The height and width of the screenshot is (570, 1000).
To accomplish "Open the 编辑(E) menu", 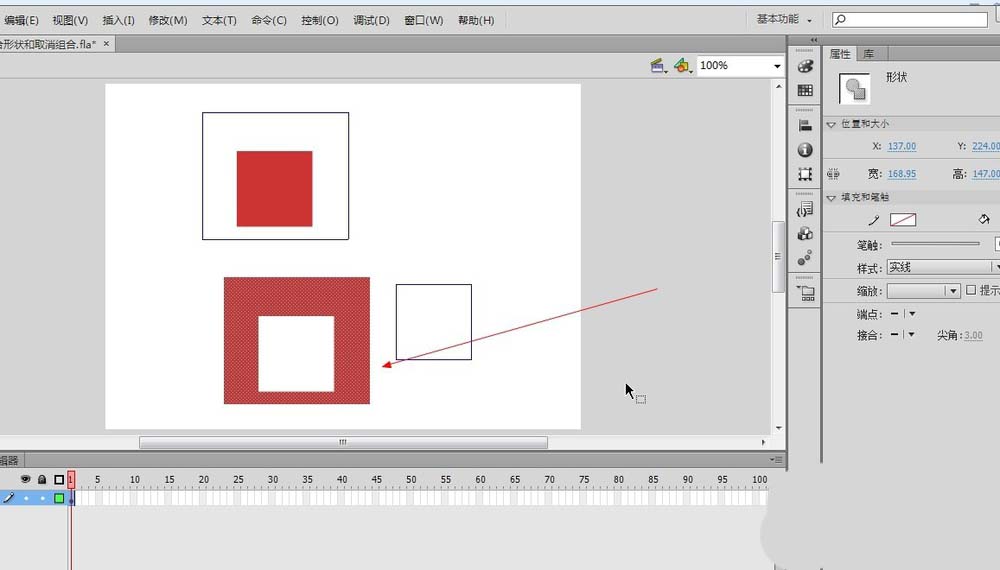I will (x=20, y=20).
